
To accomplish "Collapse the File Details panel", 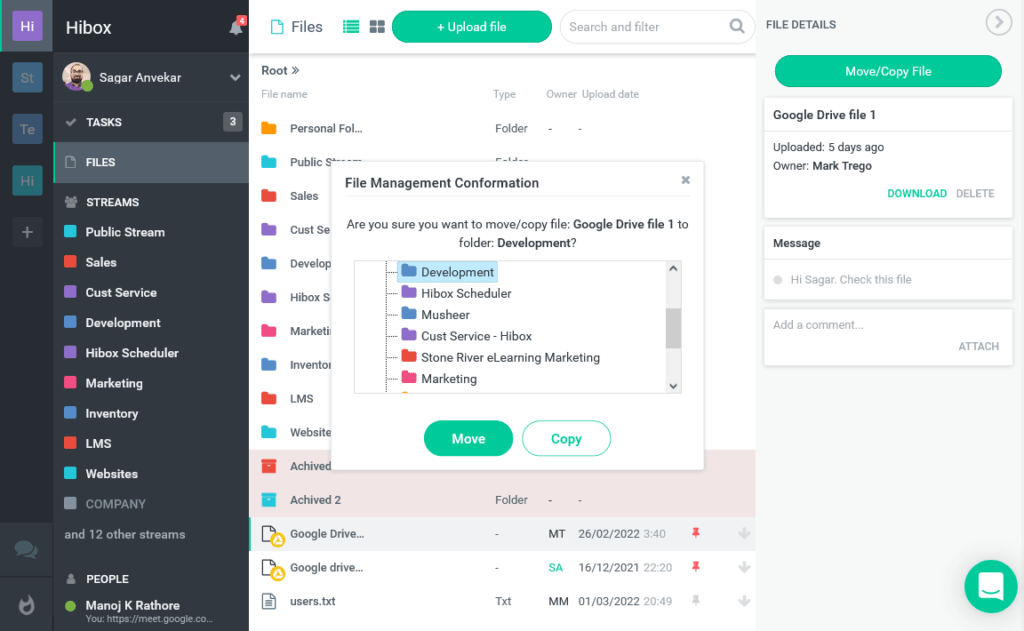I will coord(998,22).
